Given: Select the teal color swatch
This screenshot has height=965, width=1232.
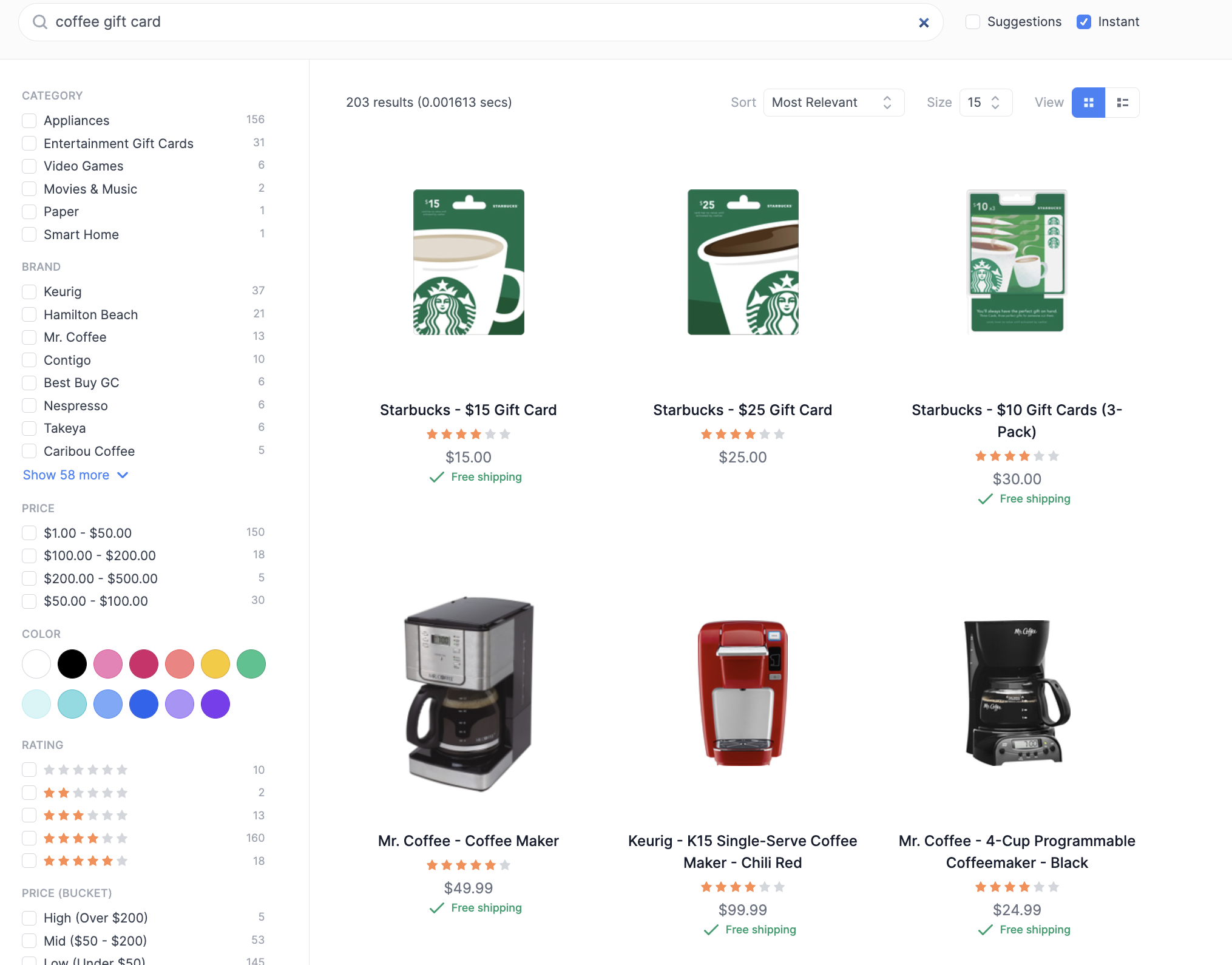Looking at the screenshot, I should [72, 704].
